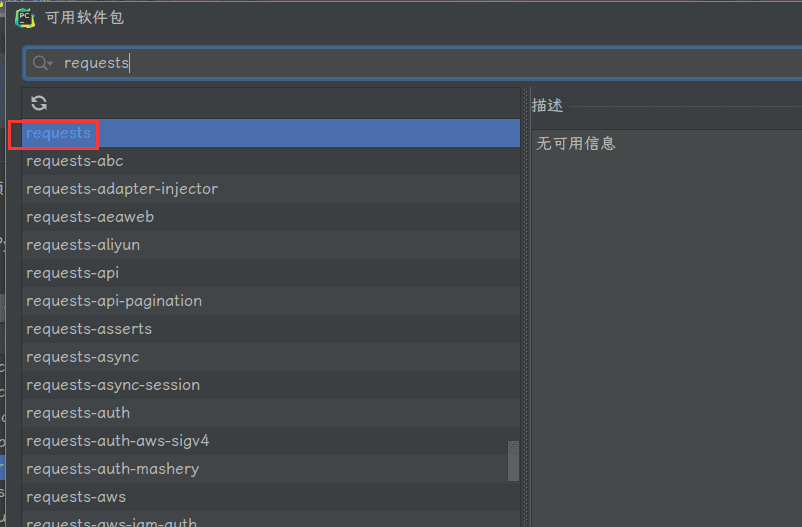Select requests-api package

click(73, 273)
